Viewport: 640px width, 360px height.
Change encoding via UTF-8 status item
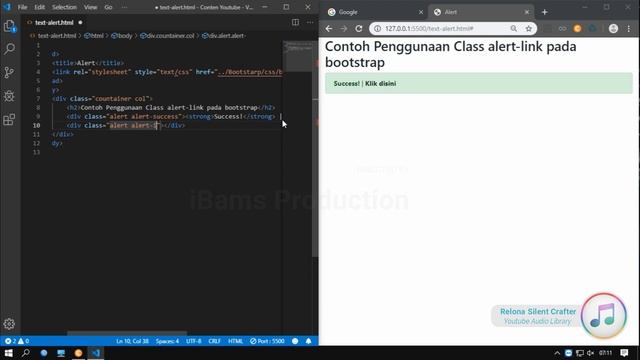click(x=193, y=341)
